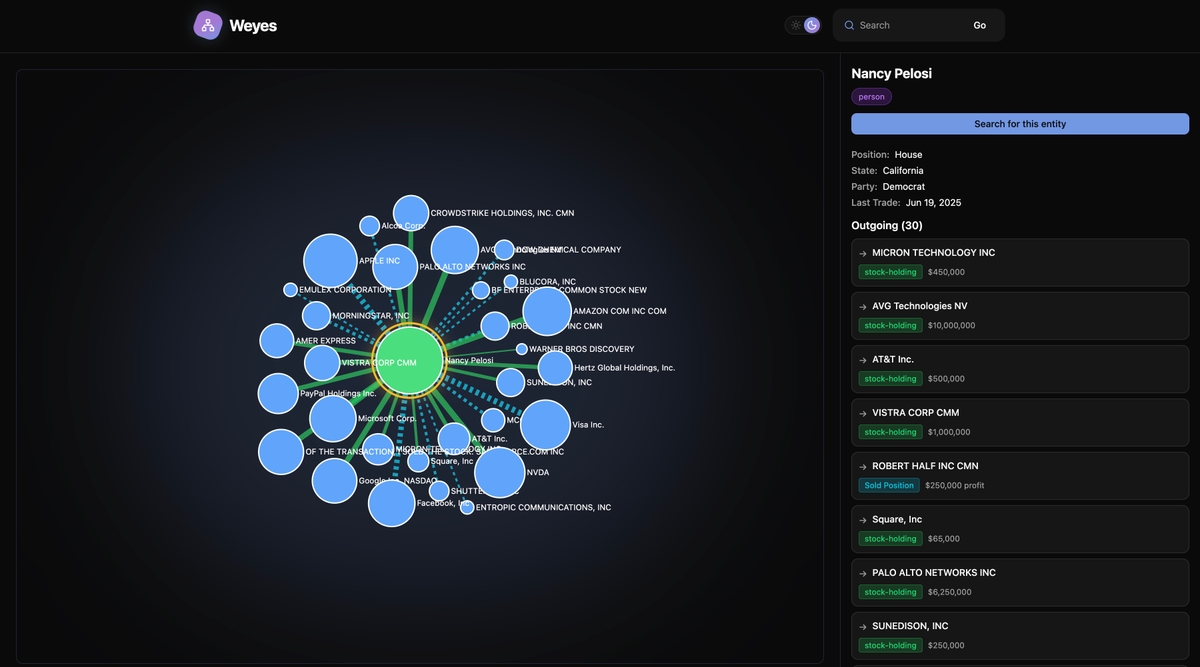1200x667 pixels.
Task: Click the arrow icon beside VISTRA CORP CMM
Action: click(x=862, y=413)
